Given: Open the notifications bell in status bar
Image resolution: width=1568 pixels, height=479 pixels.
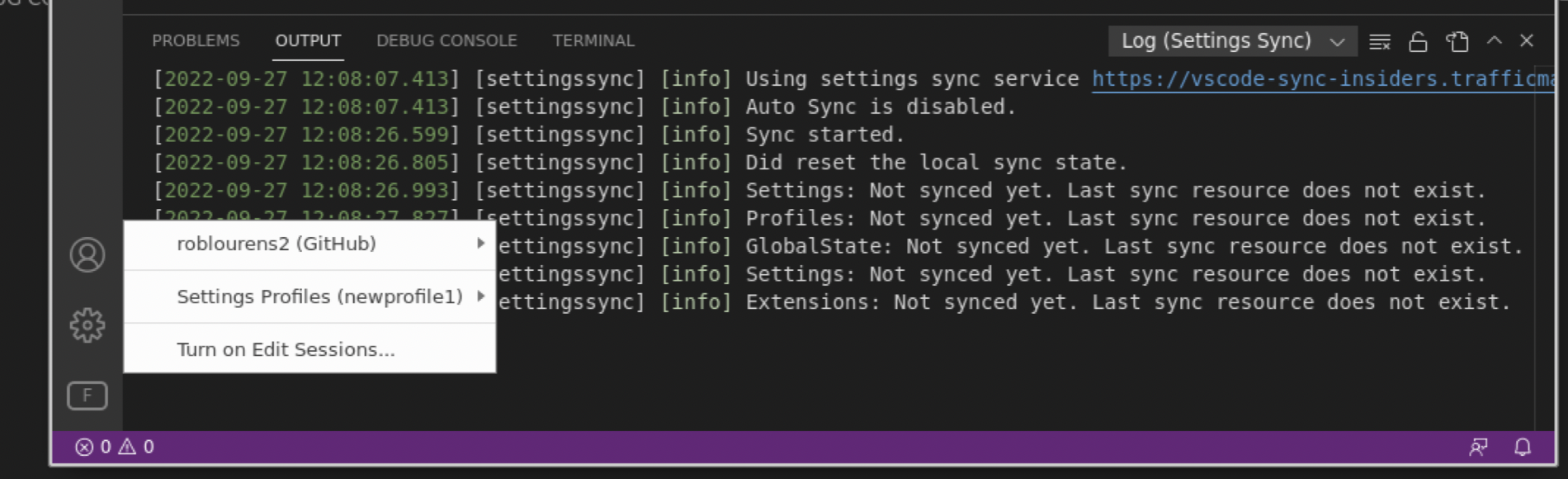Looking at the screenshot, I should coord(1523,447).
